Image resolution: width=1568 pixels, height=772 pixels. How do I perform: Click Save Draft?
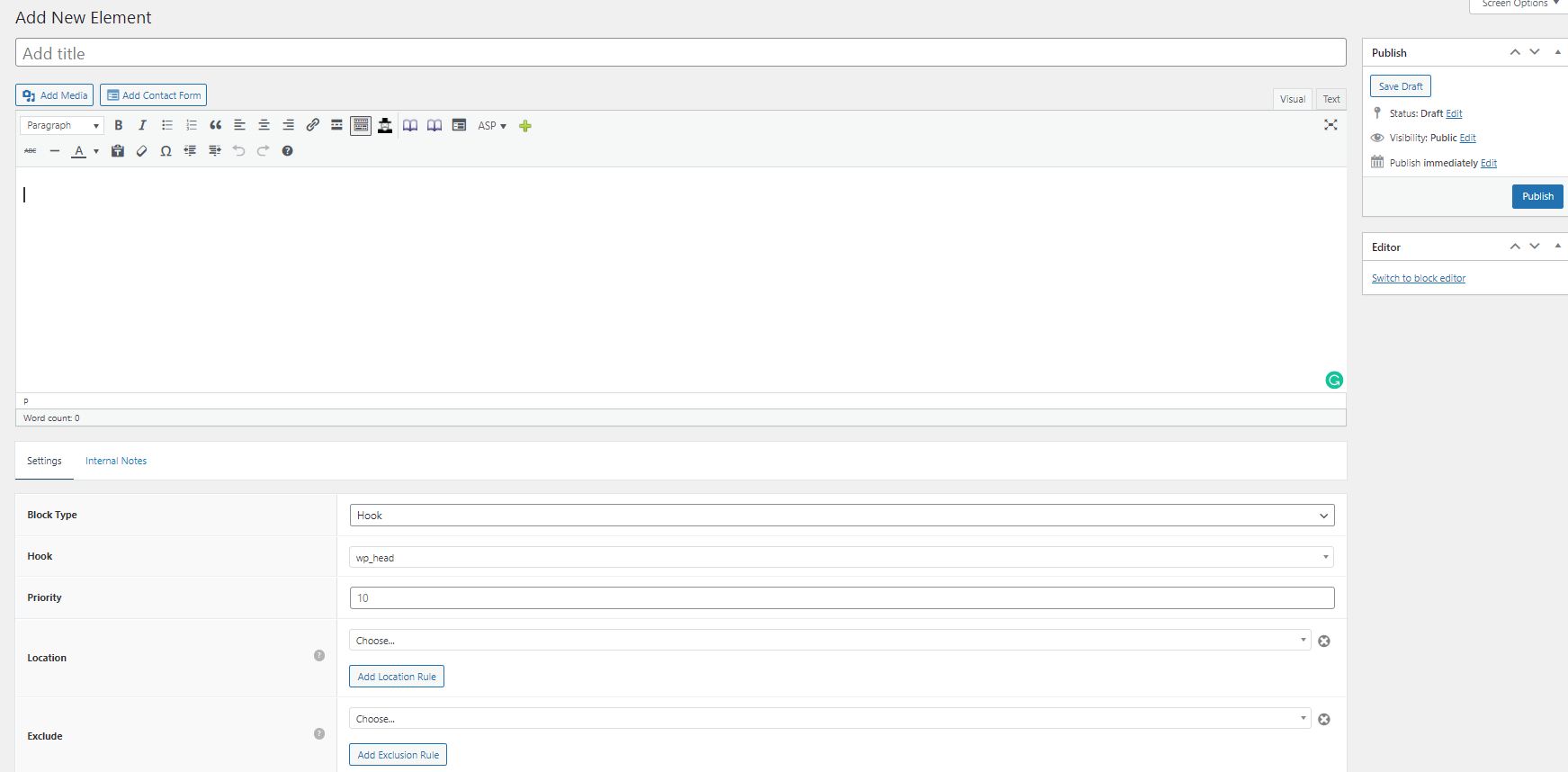[x=1401, y=86]
